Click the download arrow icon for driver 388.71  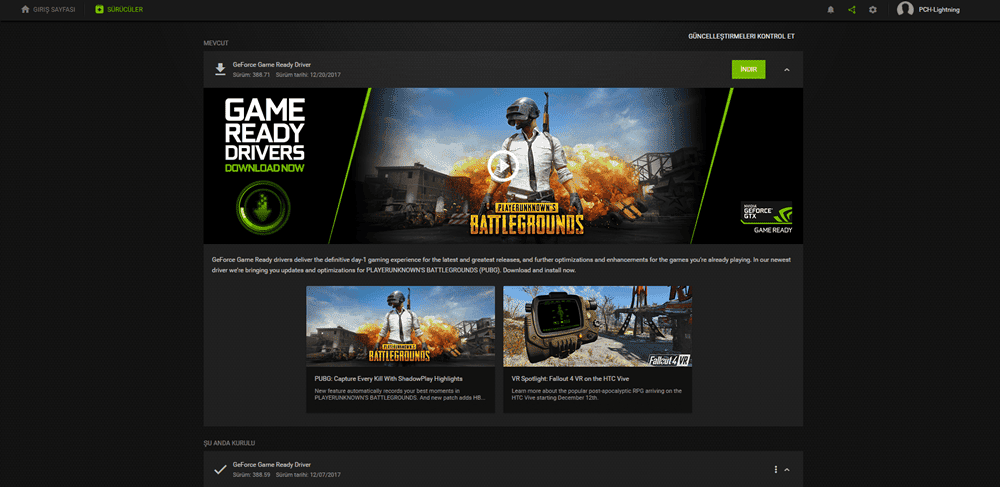(220, 69)
